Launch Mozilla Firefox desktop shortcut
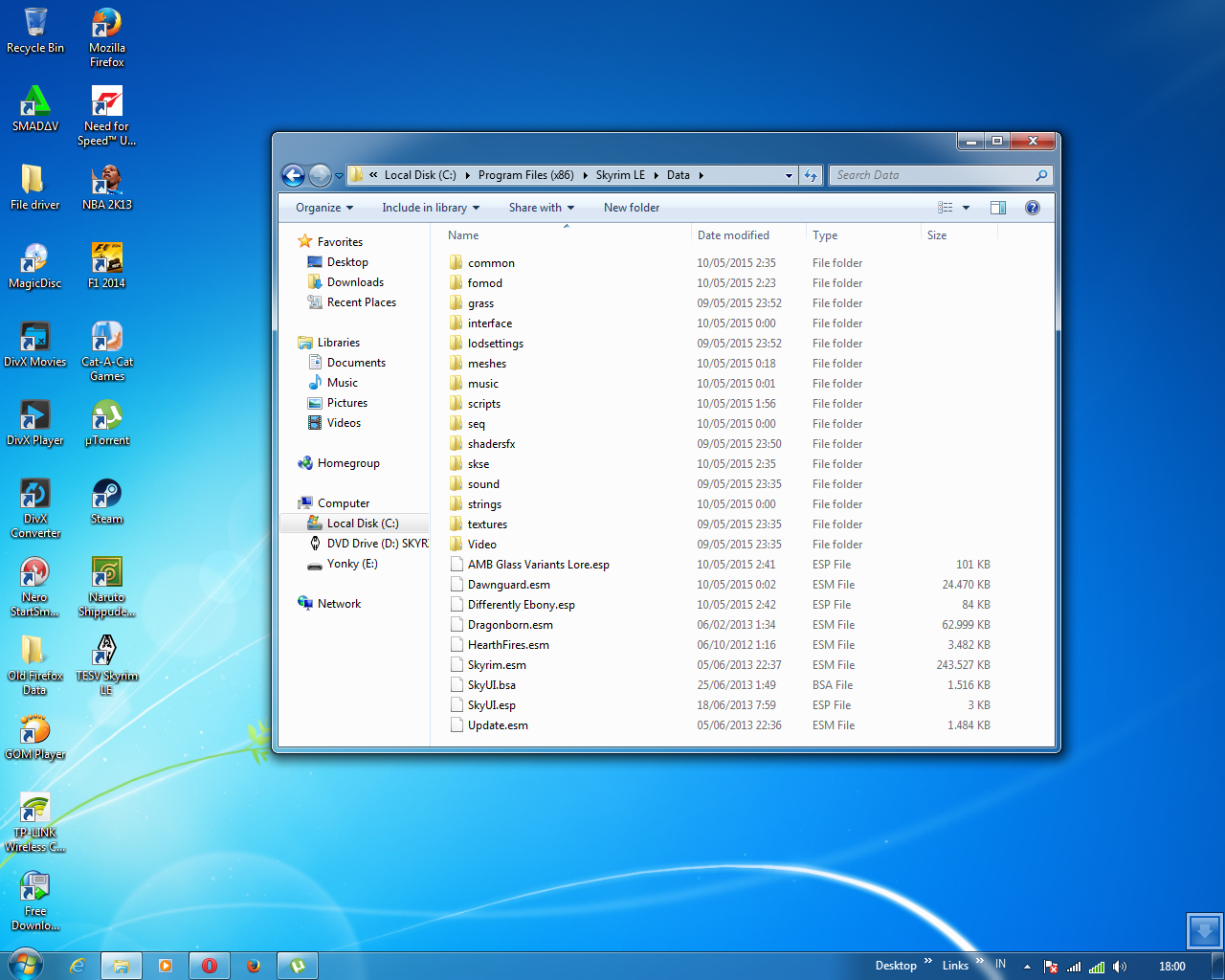Image resolution: width=1225 pixels, height=980 pixels. click(107, 37)
